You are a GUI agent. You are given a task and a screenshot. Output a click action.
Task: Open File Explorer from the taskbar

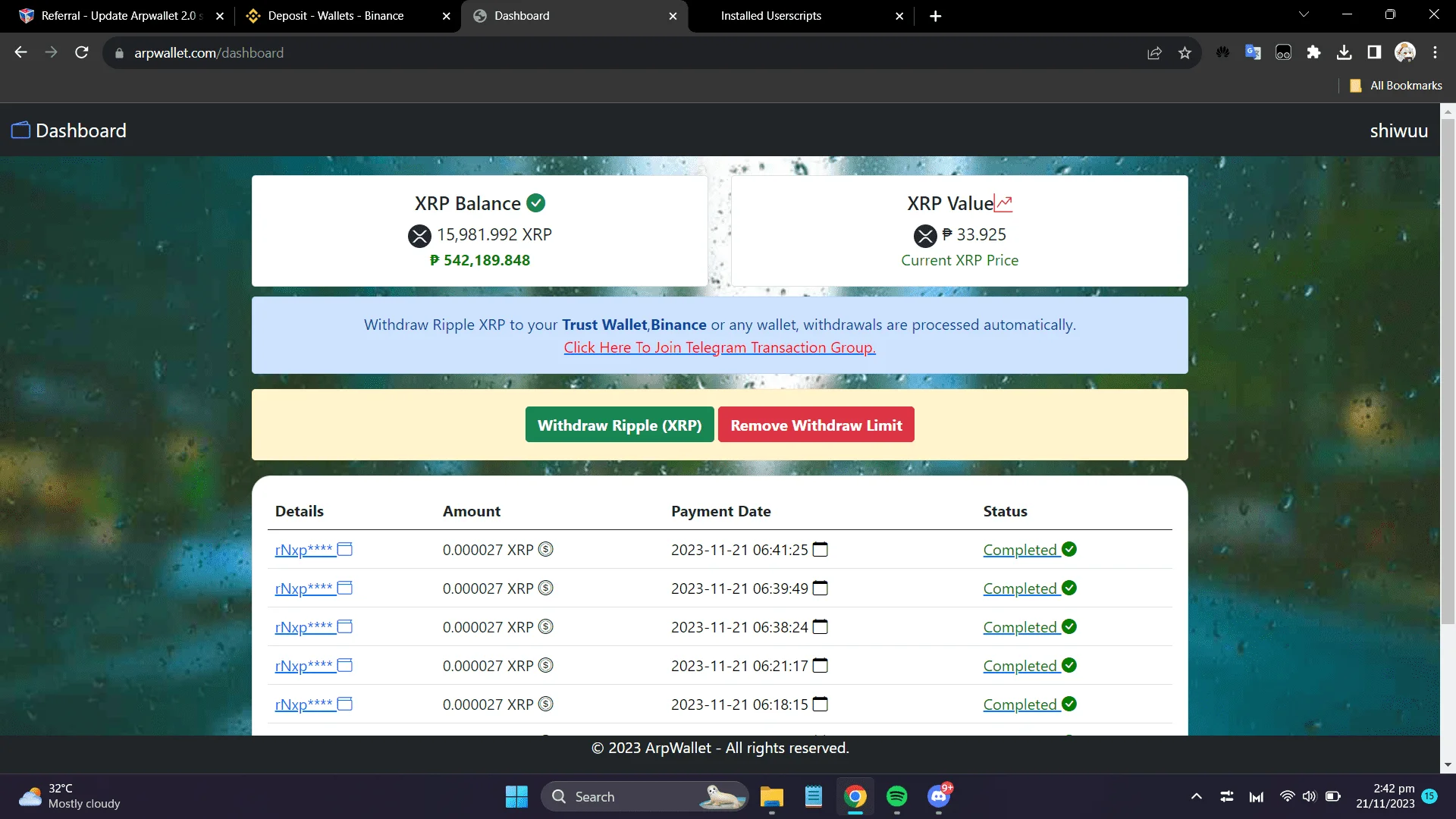click(772, 796)
